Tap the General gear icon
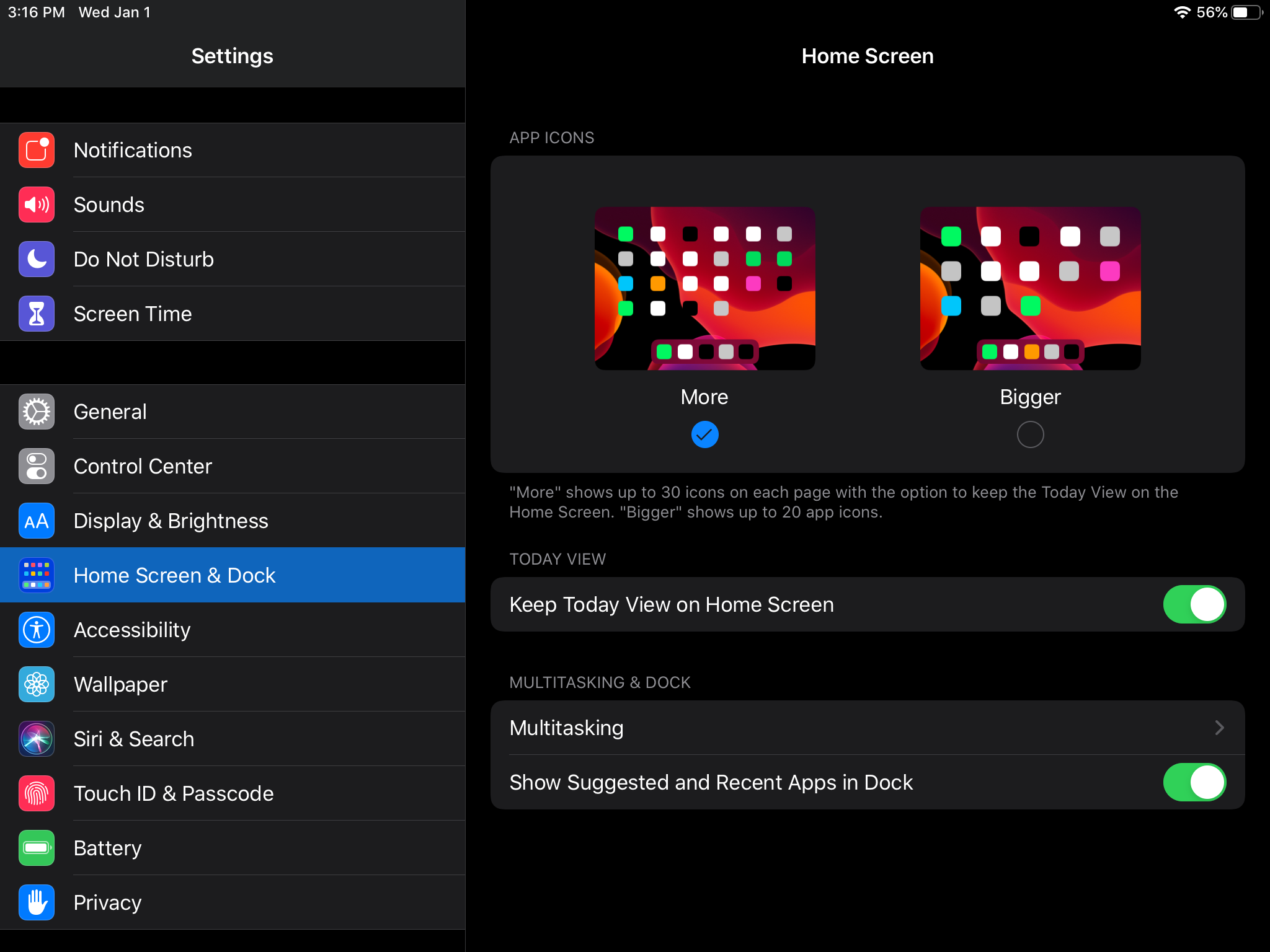The image size is (1270, 952). point(37,412)
